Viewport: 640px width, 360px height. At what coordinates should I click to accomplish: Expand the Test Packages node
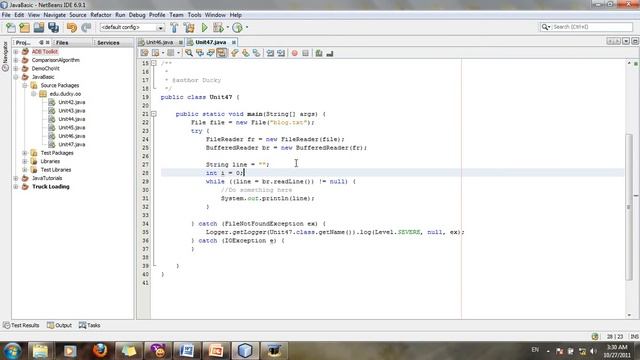[25, 153]
